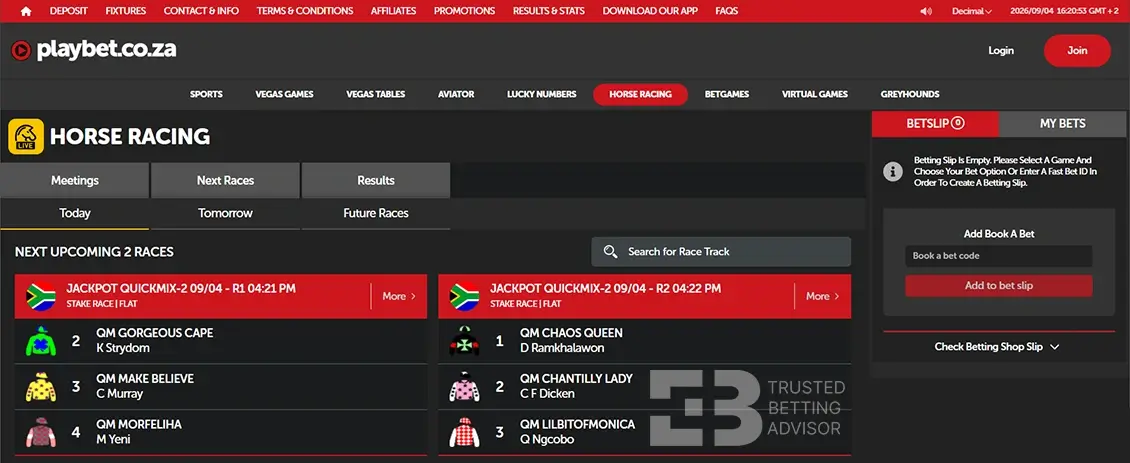Open the Deposit menu item
The height and width of the screenshot is (463, 1130).
68,11
